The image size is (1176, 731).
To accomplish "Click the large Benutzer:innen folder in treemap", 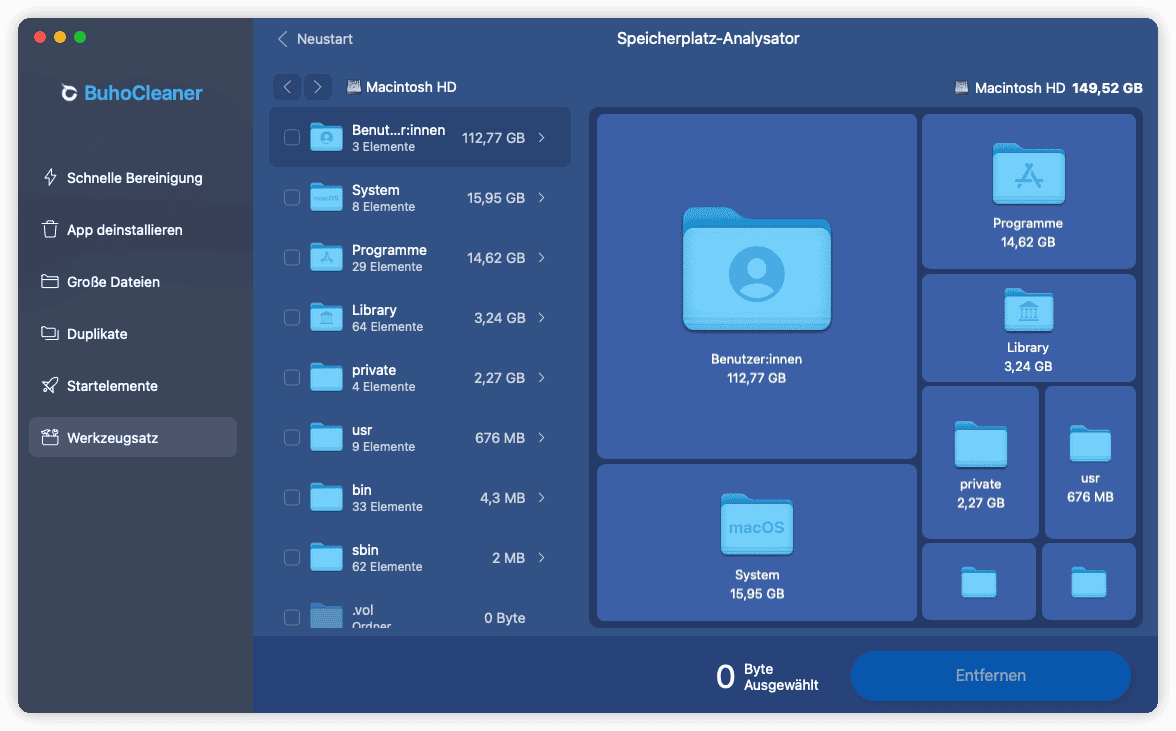I will click(x=757, y=269).
